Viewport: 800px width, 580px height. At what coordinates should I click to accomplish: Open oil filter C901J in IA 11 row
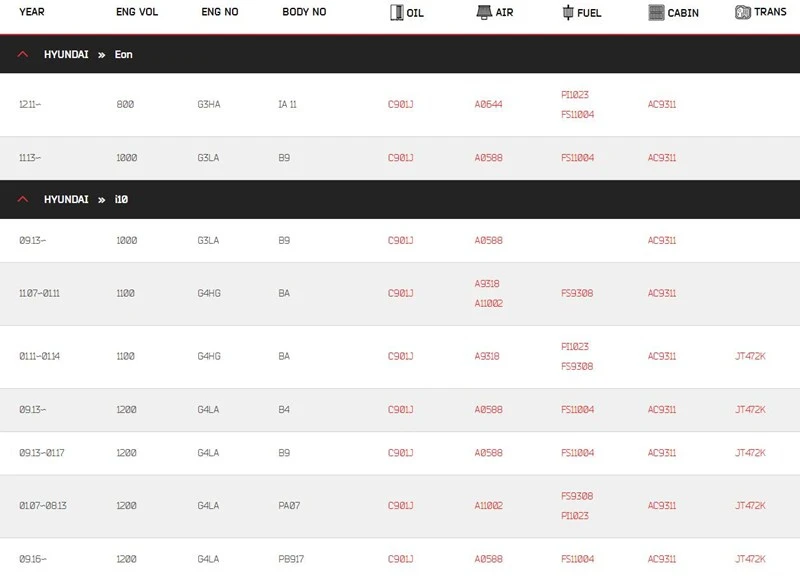click(x=401, y=104)
